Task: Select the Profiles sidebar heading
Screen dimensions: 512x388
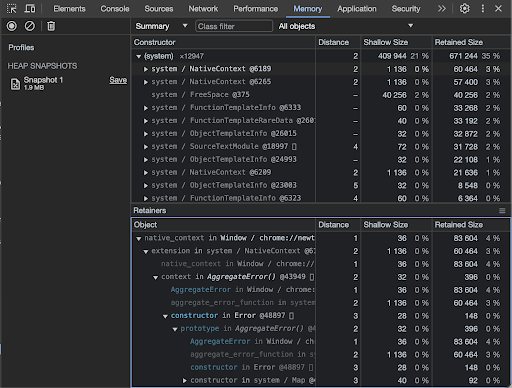Action: [x=21, y=48]
